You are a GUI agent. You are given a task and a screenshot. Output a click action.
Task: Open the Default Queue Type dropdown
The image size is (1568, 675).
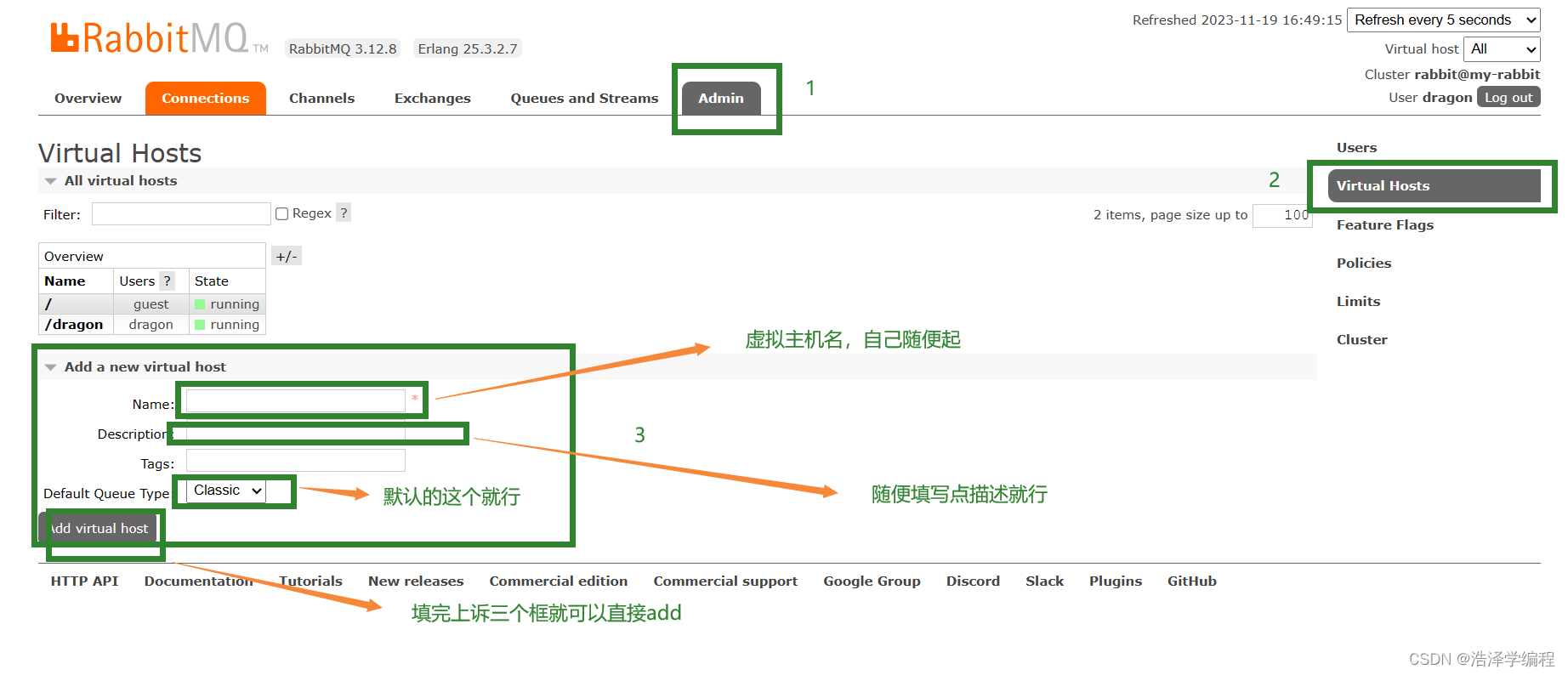point(226,491)
